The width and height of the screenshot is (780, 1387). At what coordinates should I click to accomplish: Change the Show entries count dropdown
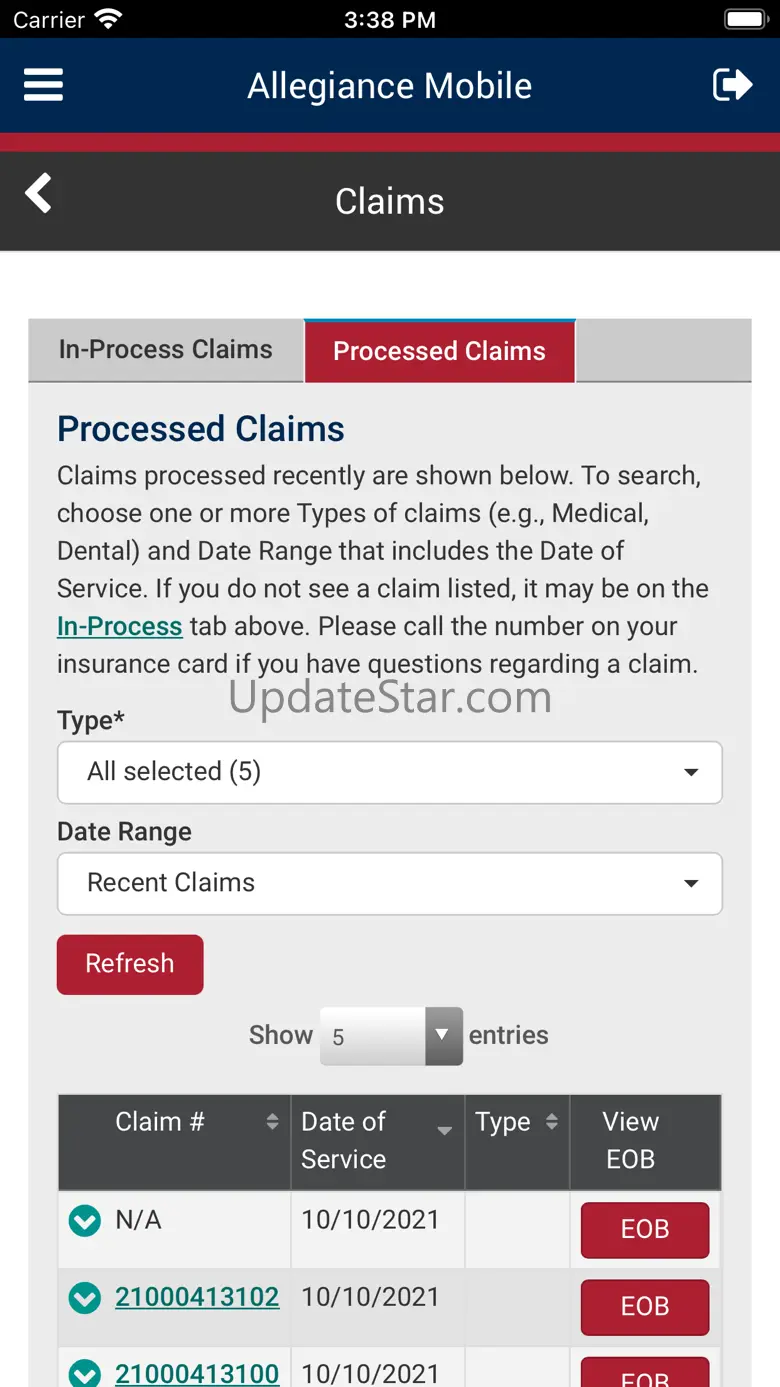[x=391, y=1036]
